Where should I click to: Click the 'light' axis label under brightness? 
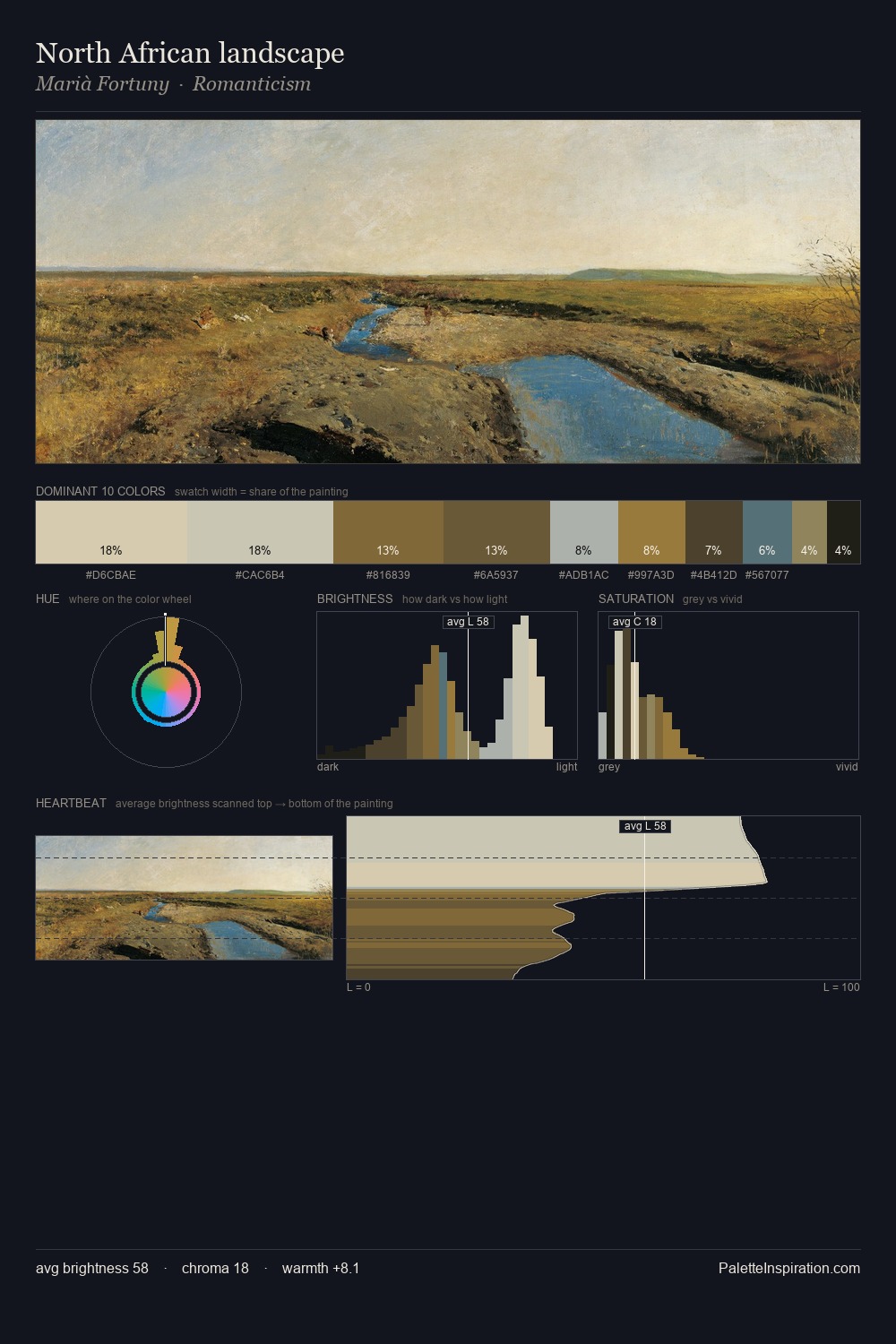tap(567, 767)
